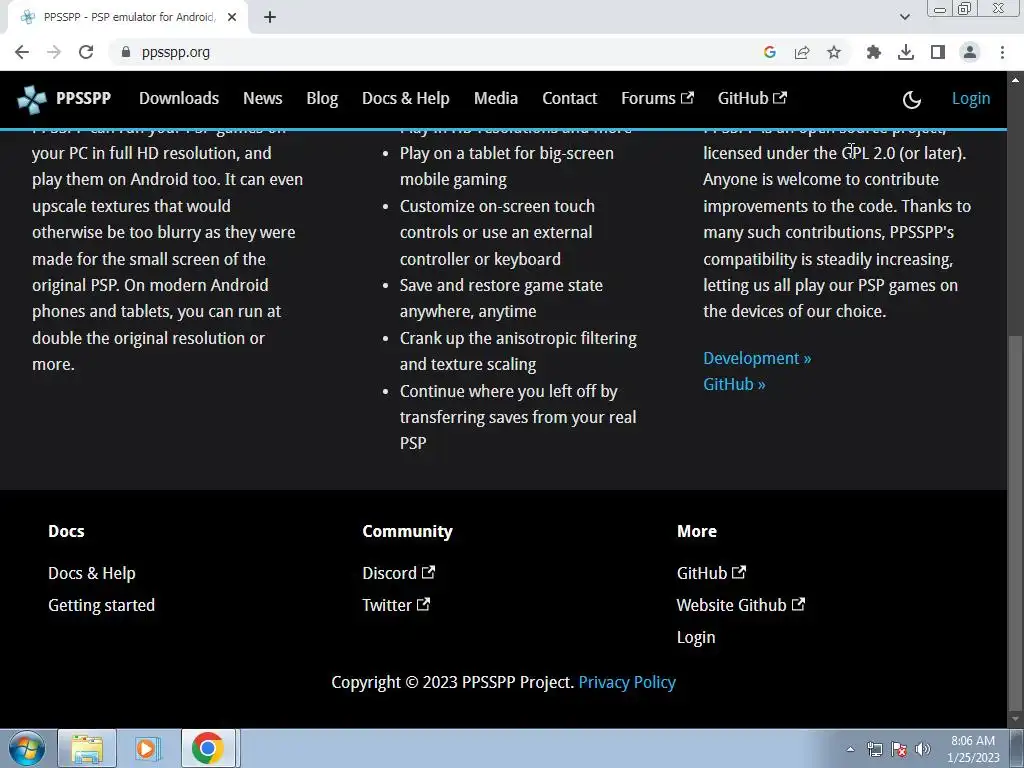The image size is (1024, 768).
Task: Open the Privacy Policy link
Action: pyautogui.click(x=627, y=682)
